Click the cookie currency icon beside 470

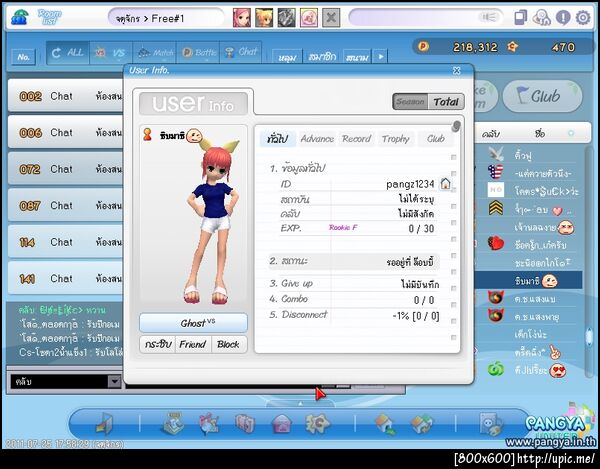512,47
